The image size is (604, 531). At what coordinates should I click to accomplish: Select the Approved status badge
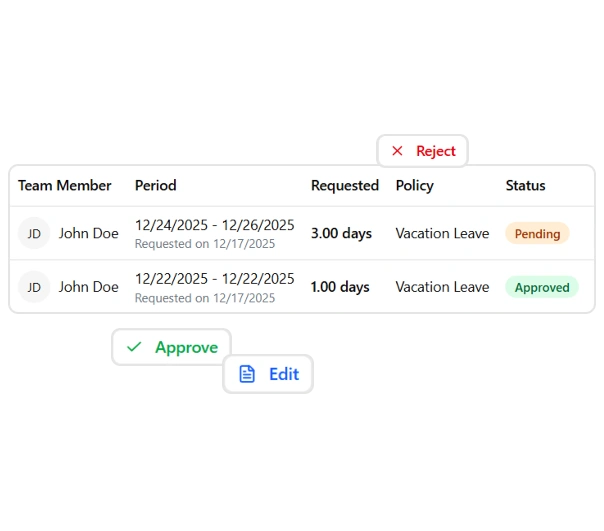(541, 287)
